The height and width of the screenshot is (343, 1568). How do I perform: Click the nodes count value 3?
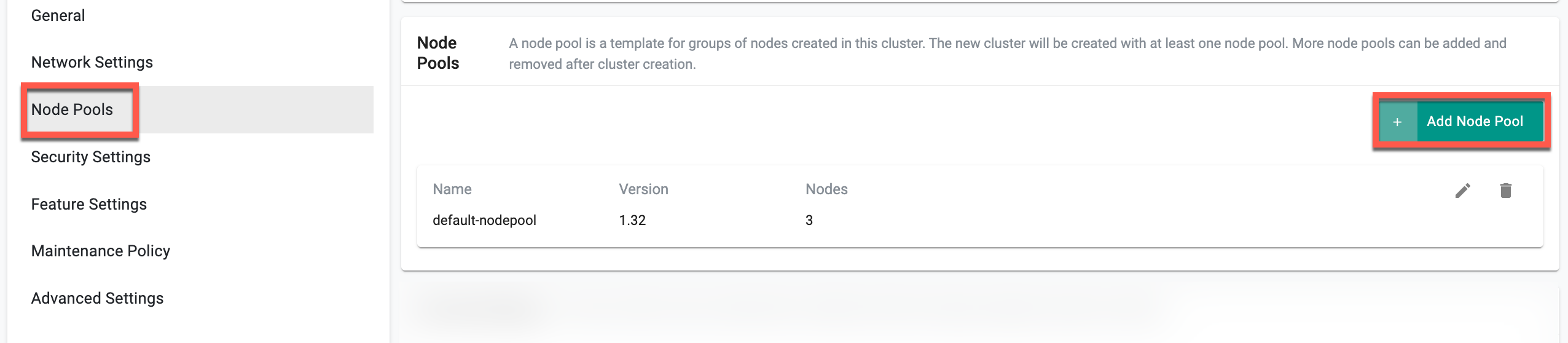point(809,220)
